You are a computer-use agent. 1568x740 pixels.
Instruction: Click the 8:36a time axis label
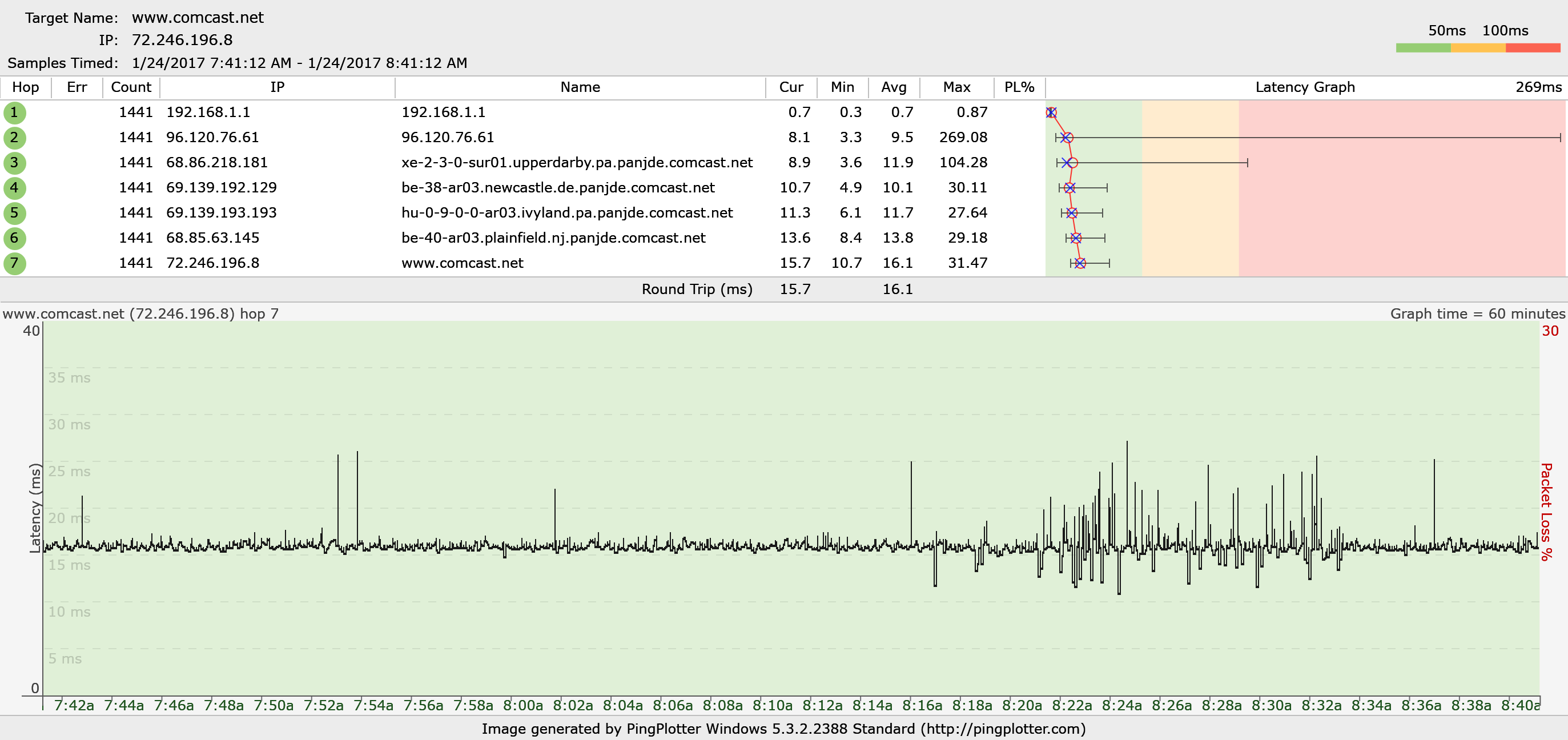click(x=1421, y=705)
